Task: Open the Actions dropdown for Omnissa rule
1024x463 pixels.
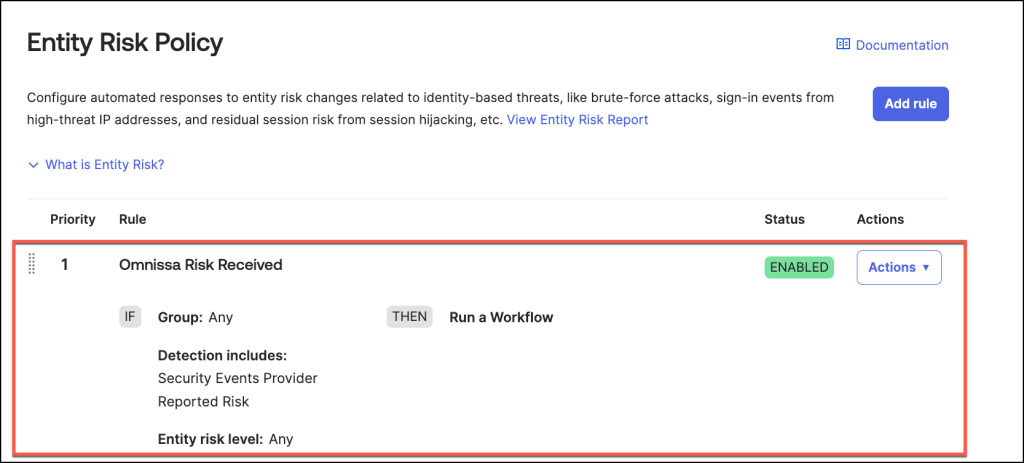Action: pos(898,267)
